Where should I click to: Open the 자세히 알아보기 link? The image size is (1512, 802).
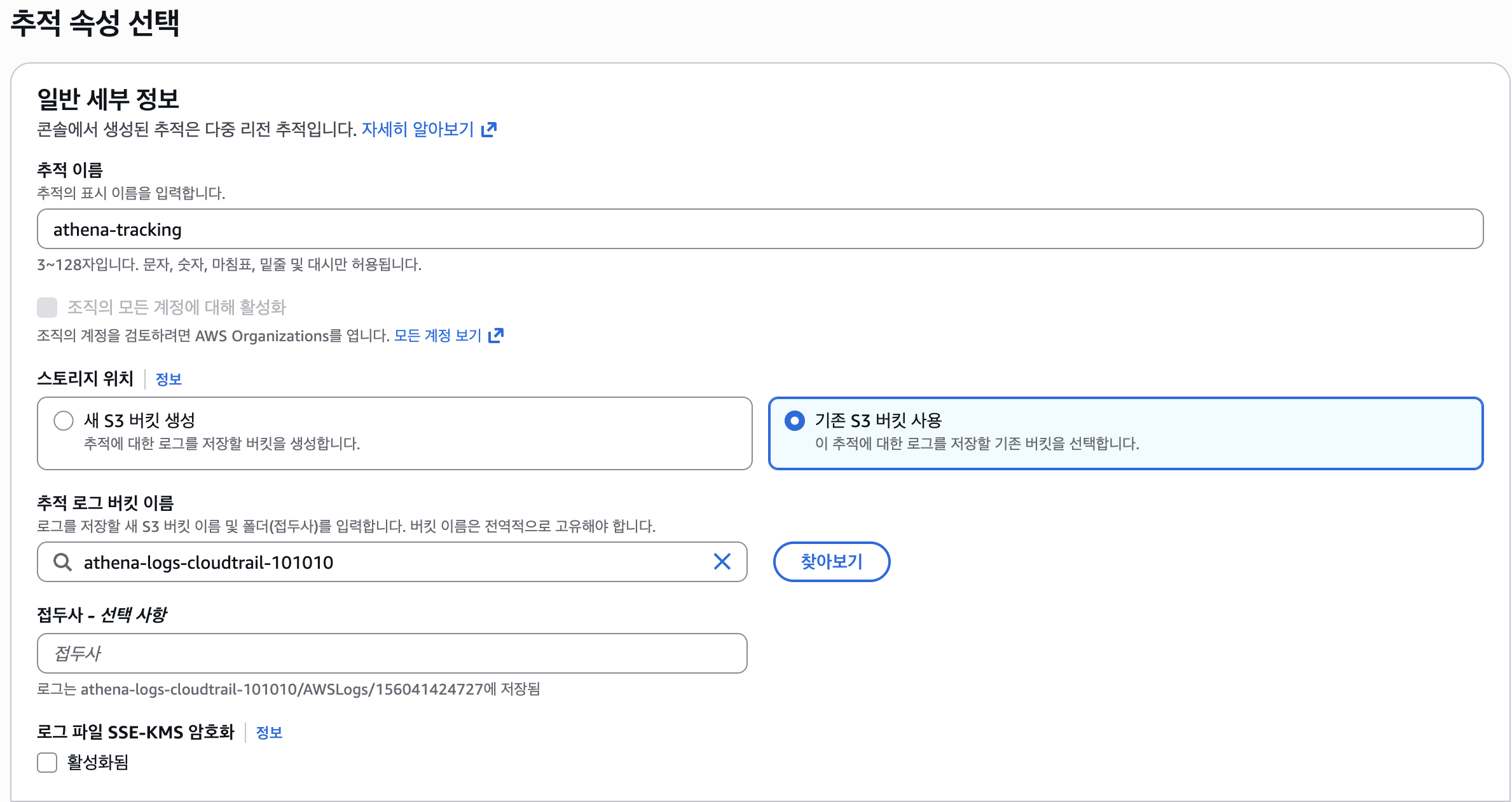(418, 130)
